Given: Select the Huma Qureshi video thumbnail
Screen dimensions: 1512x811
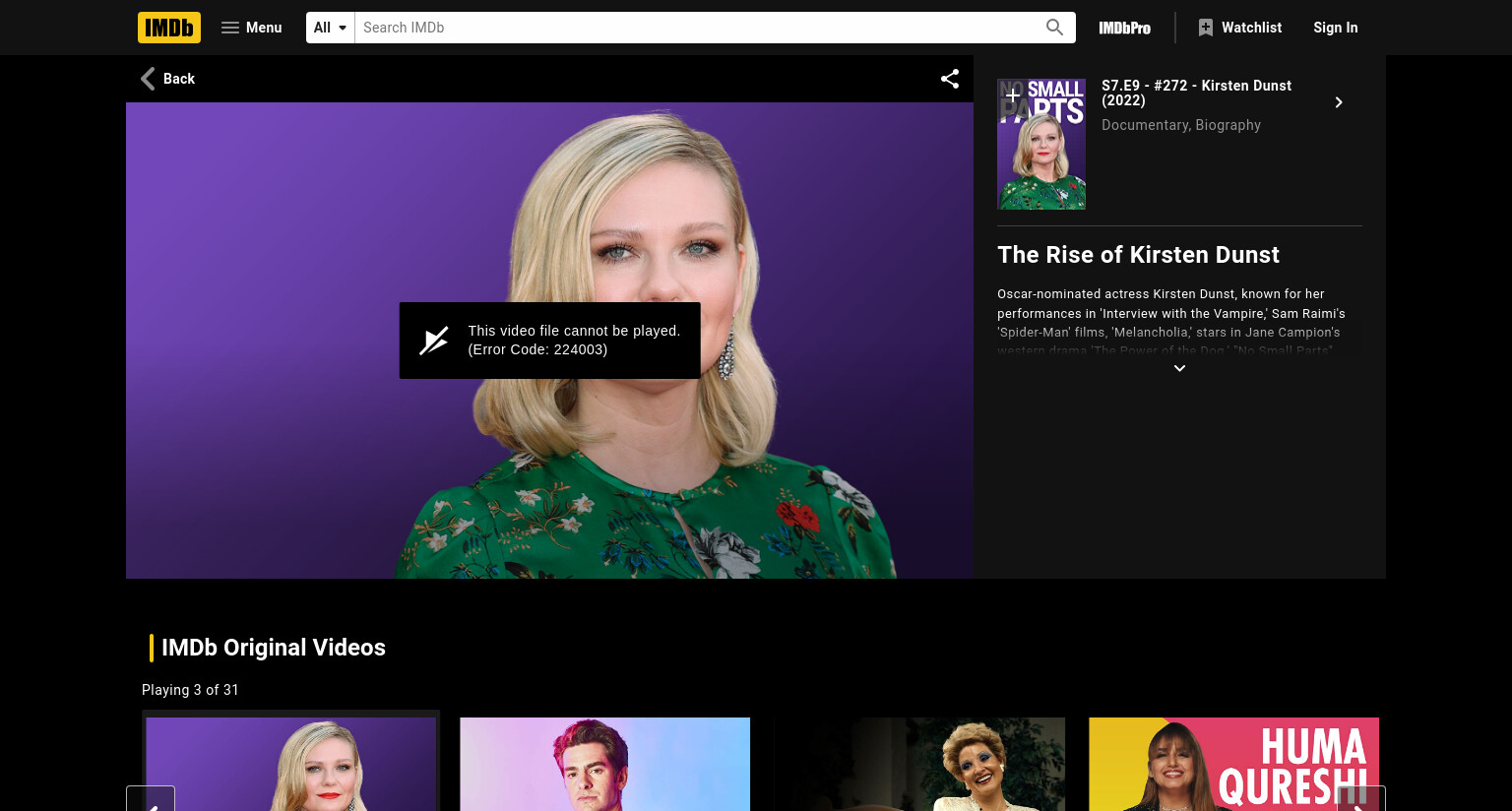Looking at the screenshot, I should click(x=1233, y=764).
